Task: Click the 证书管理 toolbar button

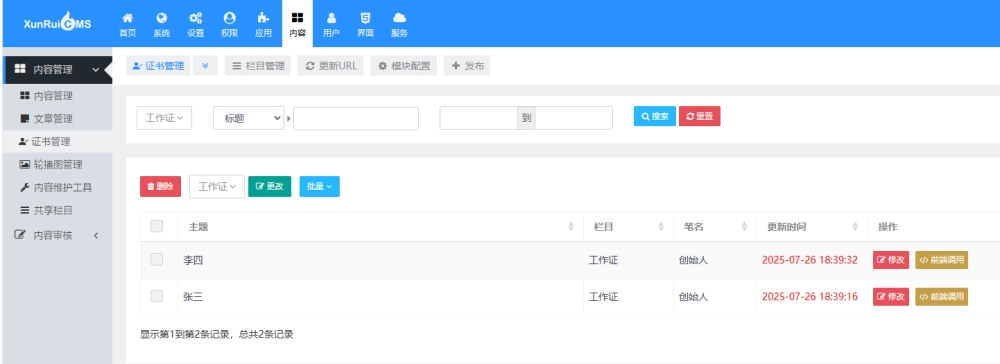Action: [x=158, y=66]
